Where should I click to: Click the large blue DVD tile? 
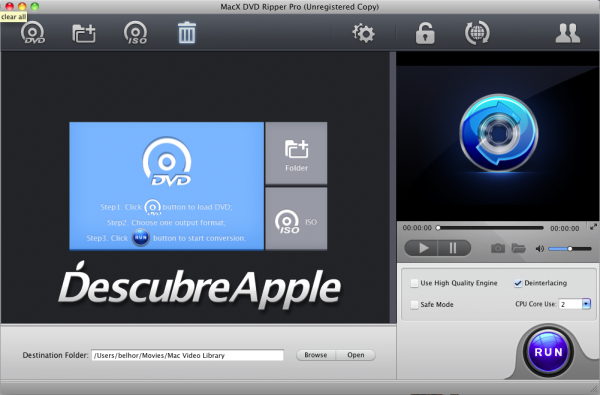pyautogui.click(x=166, y=186)
